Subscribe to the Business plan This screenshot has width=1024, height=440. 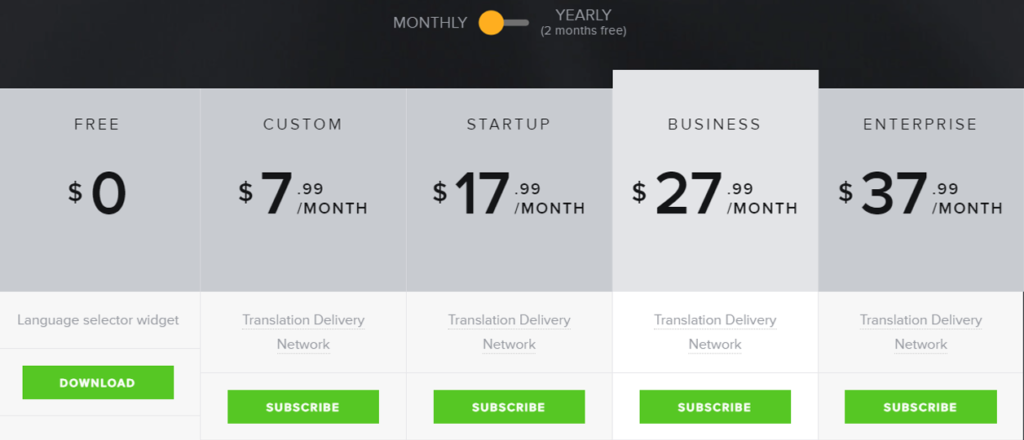pos(715,407)
